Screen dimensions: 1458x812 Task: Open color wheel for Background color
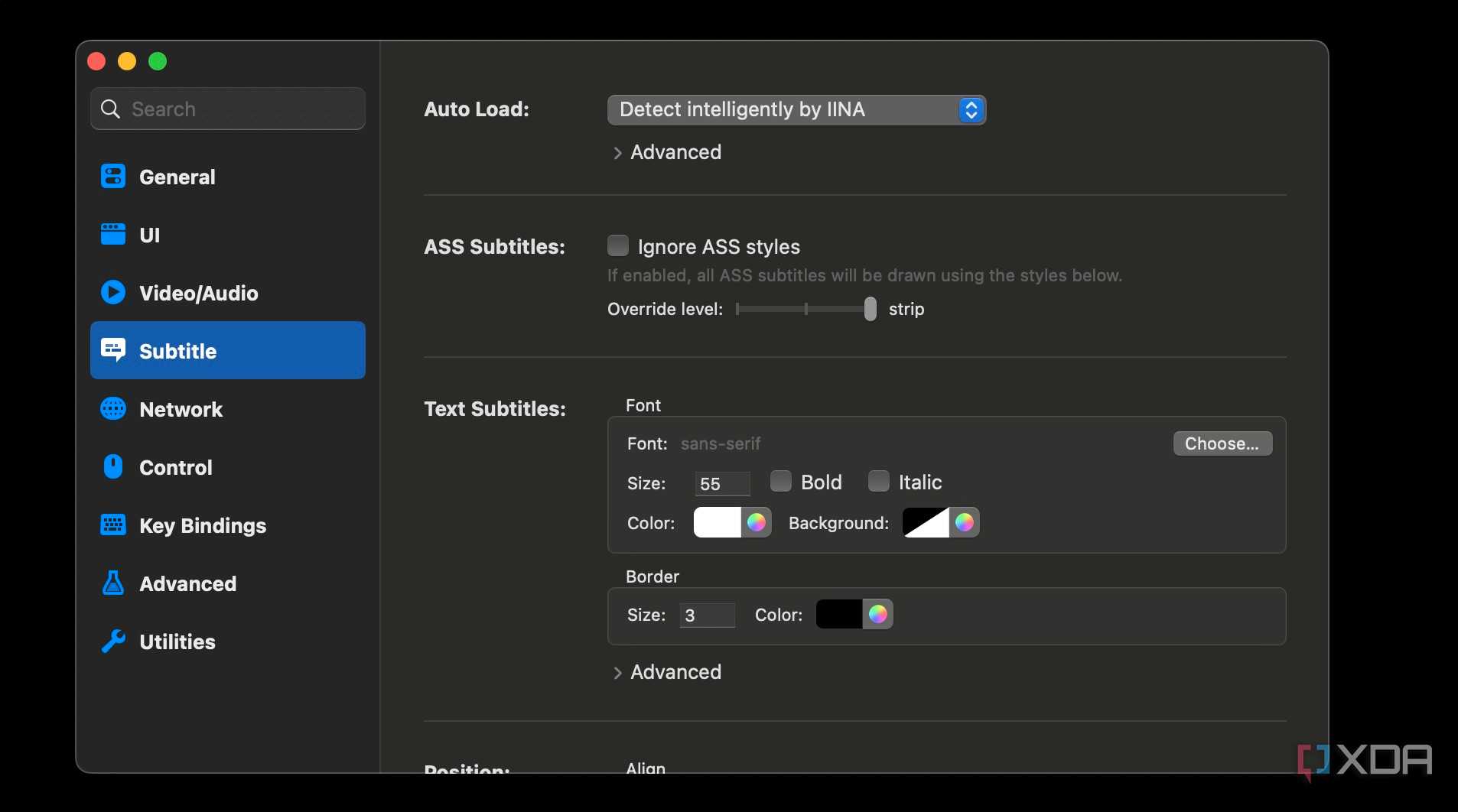coord(965,522)
